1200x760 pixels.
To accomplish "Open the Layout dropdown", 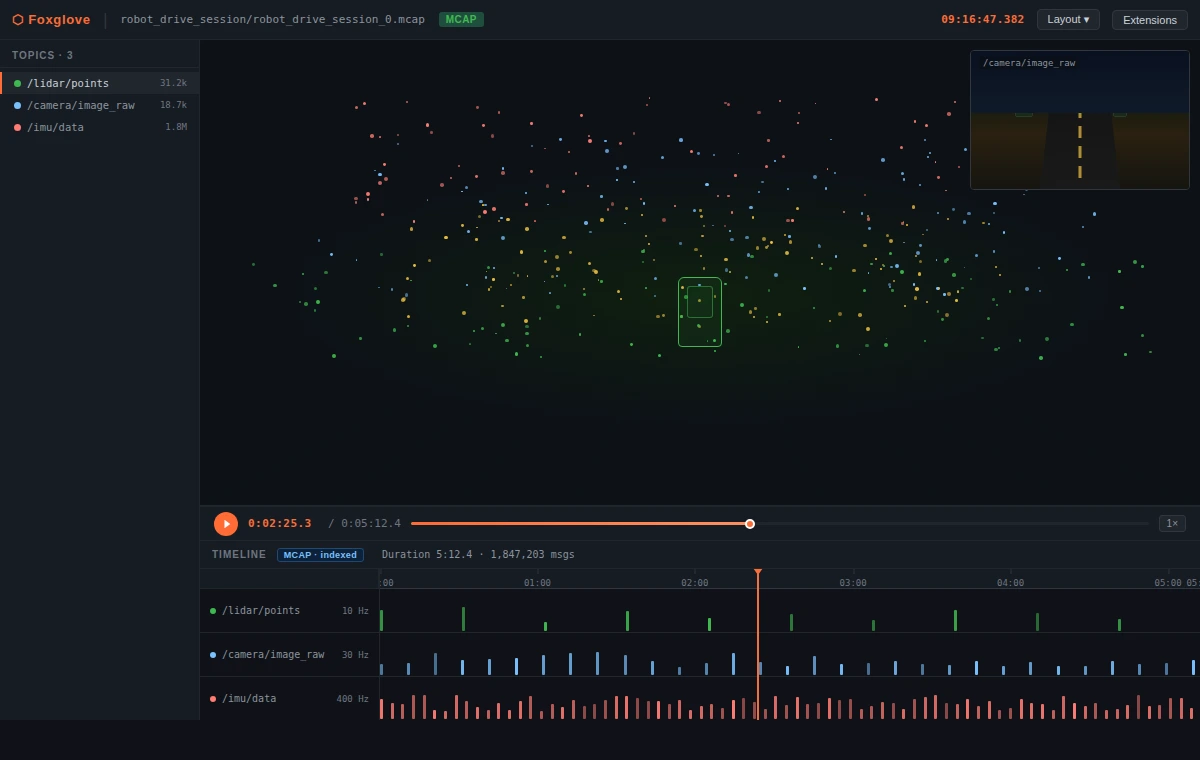I will point(1068,19).
